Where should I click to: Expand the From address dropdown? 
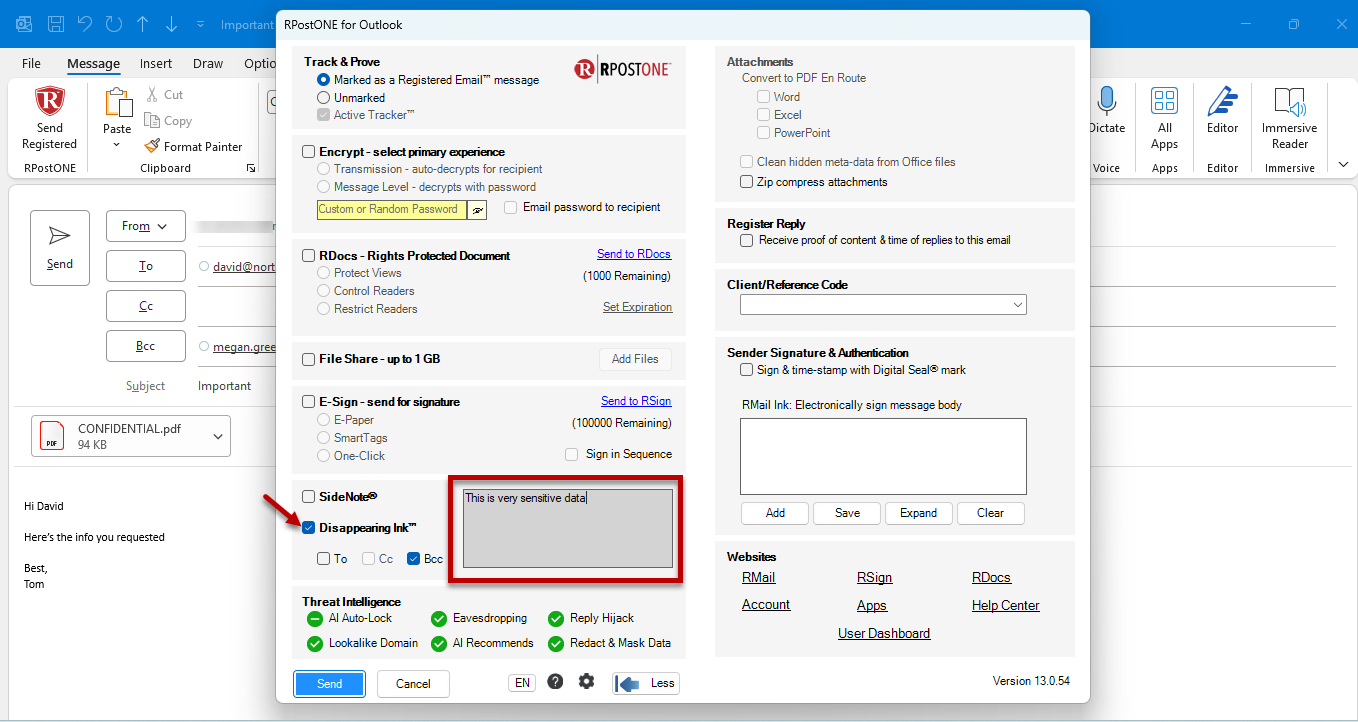[146, 226]
